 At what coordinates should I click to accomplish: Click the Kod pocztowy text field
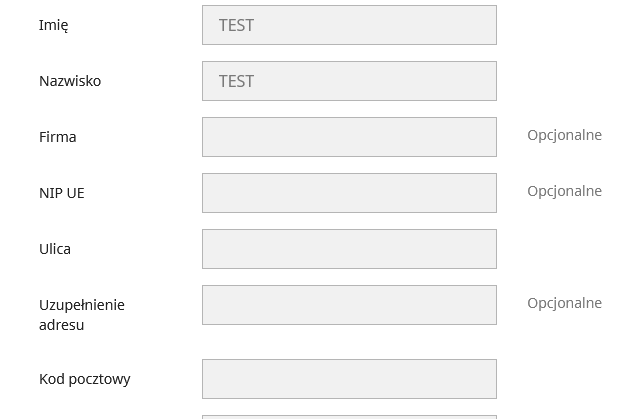pyautogui.click(x=349, y=379)
